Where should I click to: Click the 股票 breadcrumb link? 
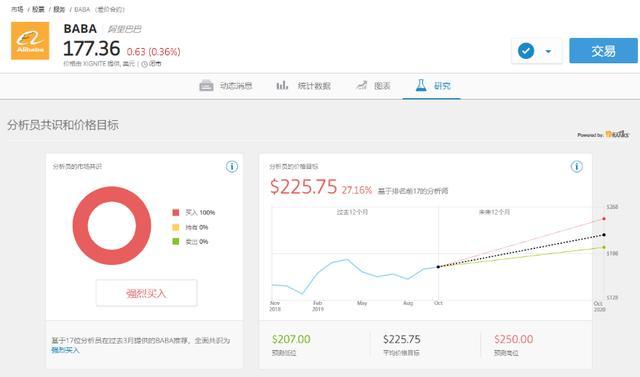pyautogui.click(x=38, y=9)
